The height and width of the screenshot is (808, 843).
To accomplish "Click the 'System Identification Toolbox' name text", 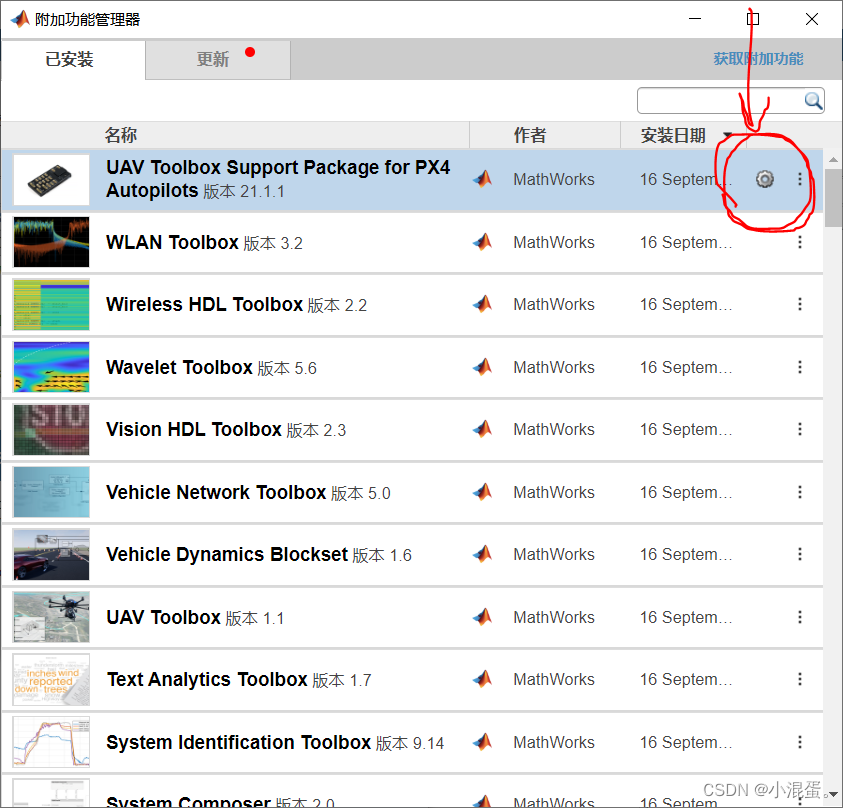I will tap(238, 742).
